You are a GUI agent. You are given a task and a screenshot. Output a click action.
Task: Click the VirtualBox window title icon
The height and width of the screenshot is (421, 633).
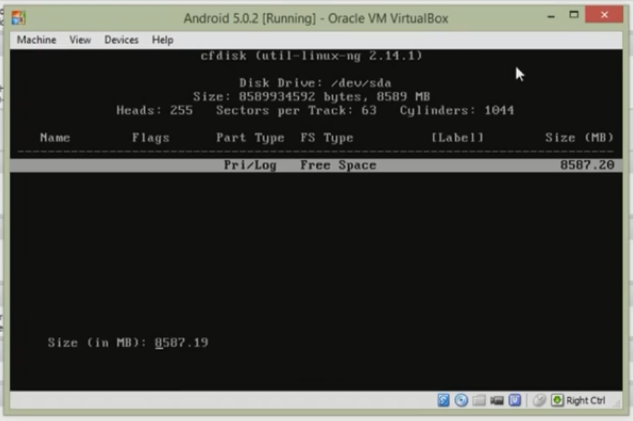click(18, 18)
